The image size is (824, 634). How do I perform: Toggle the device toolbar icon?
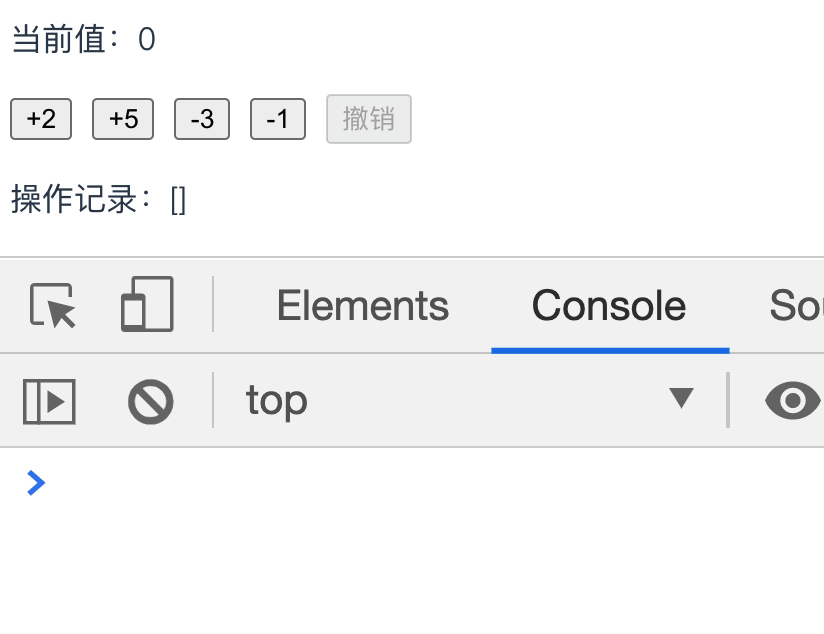(x=147, y=304)
